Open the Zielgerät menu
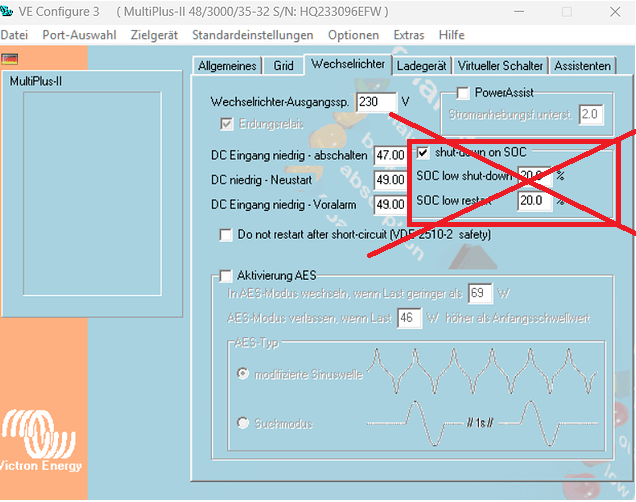This screenshot has width=636, height=502. click(x=154, y=35)
